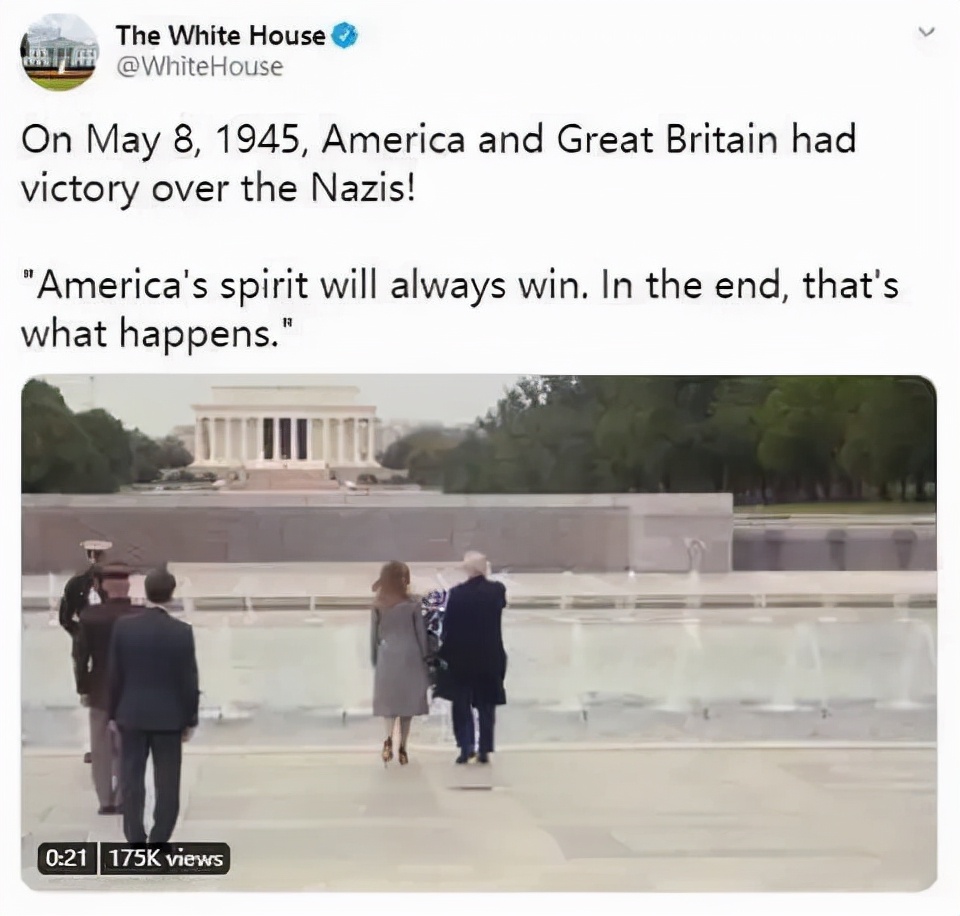The image size is (960, 916).
Task: Click the blue verified checkmark badge
Action: (x=344, y=36)
